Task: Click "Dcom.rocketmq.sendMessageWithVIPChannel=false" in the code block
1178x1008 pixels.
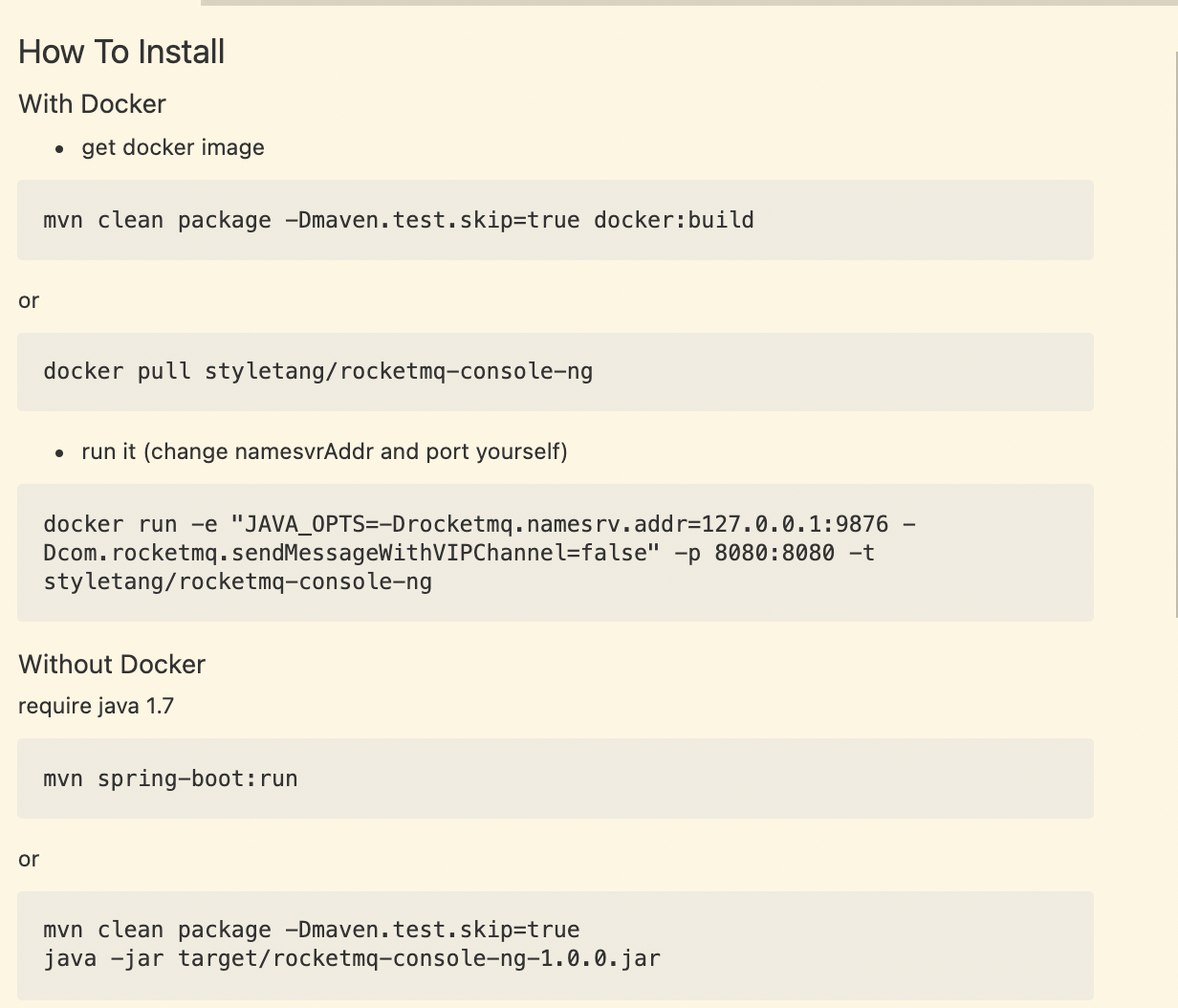Action: tap(346, 553)
